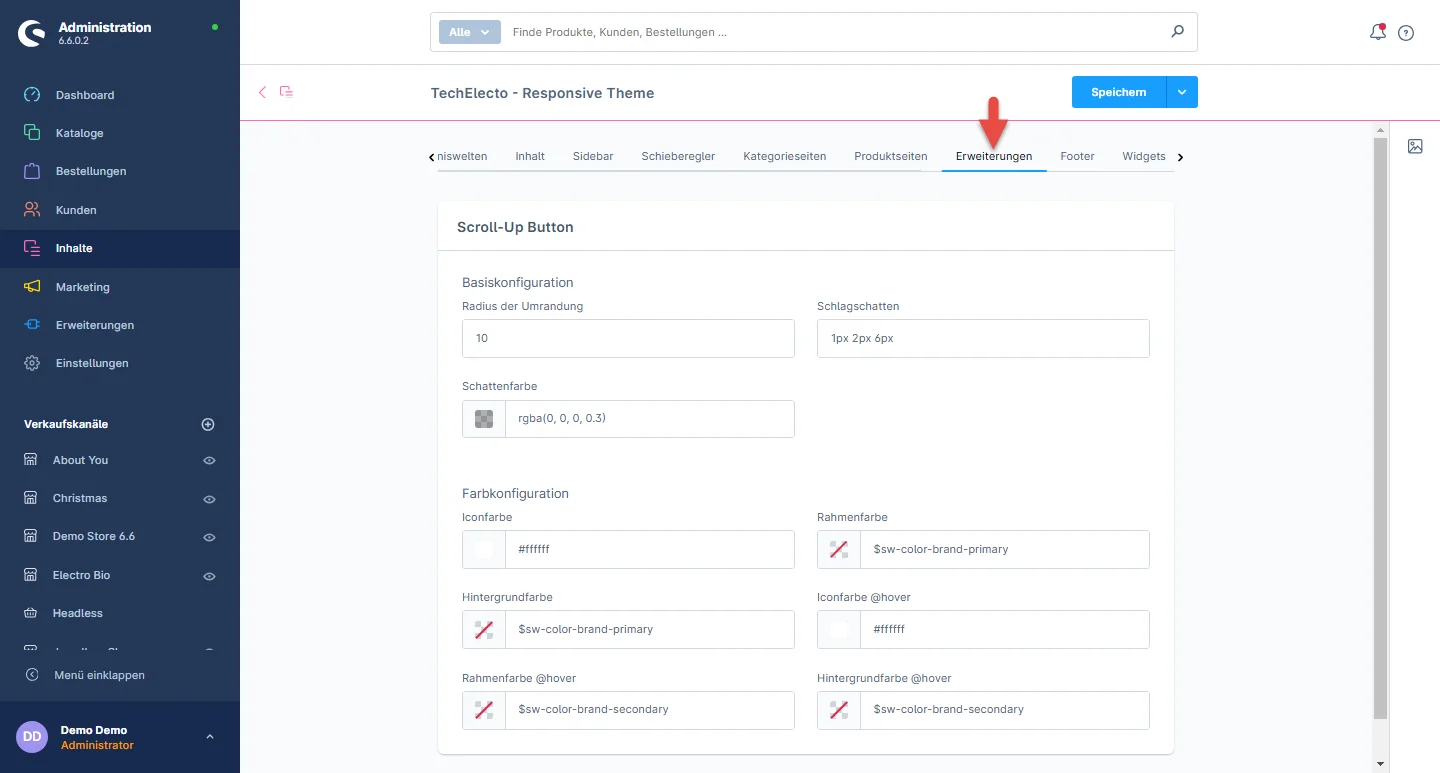Toggle visibility eye for About You channel
Image resolution: width=1440 pixels, height=773 pixels.
209,461
